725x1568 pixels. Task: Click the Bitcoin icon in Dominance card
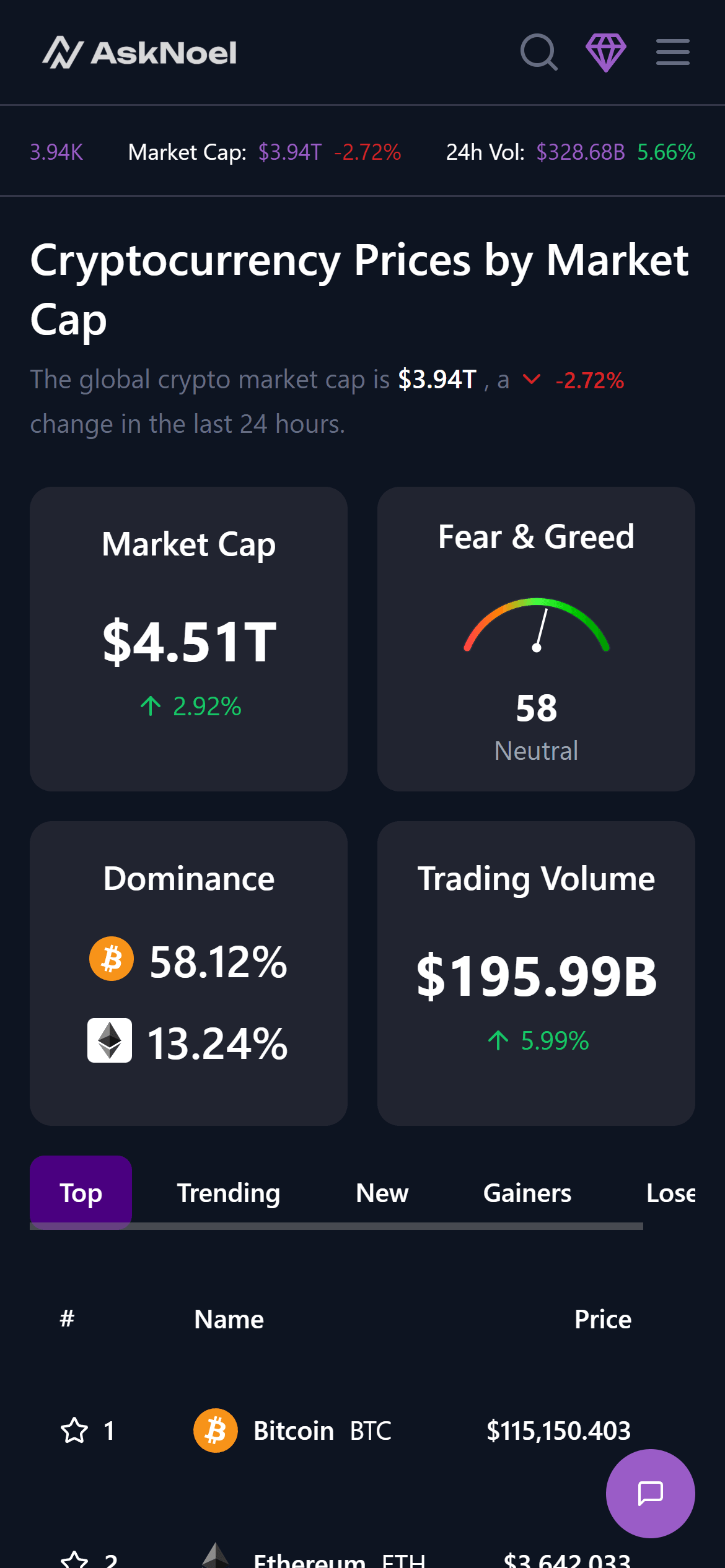coord(112,959)
